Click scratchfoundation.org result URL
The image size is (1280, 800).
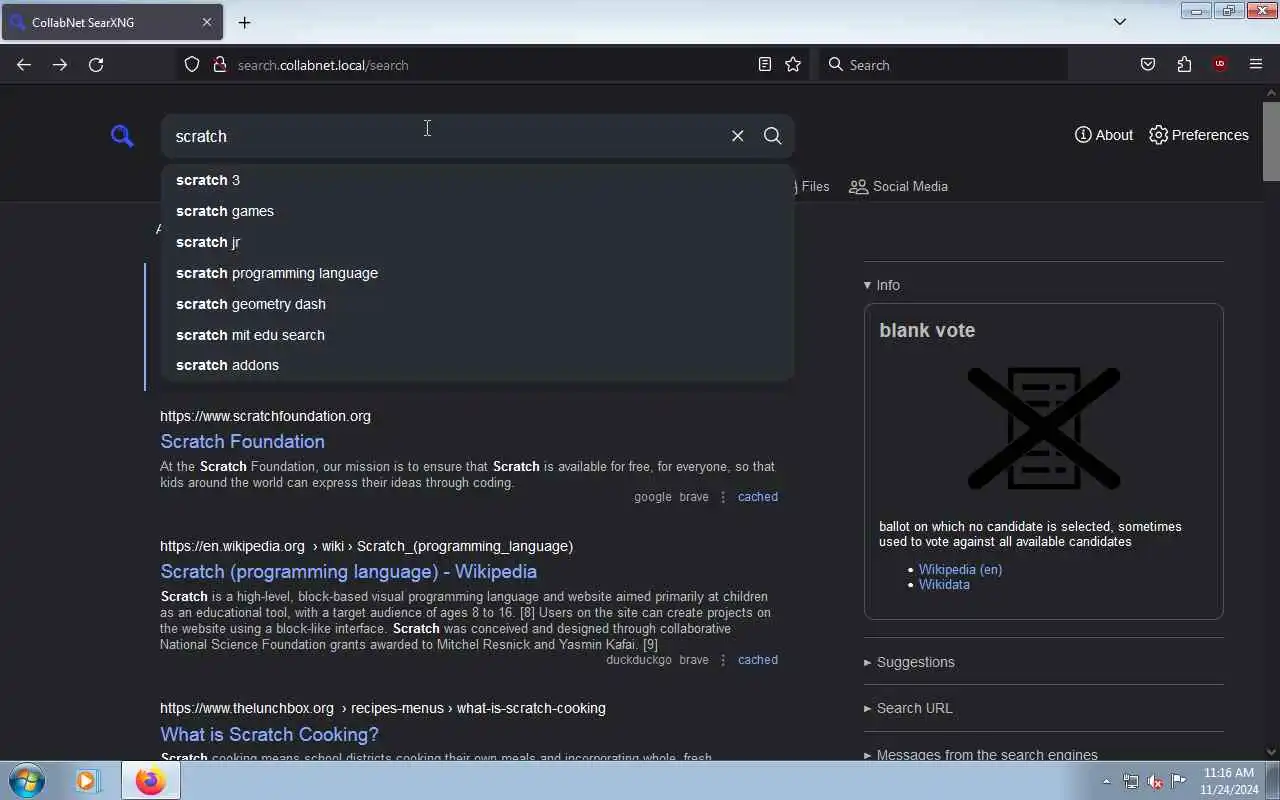tap(265, 416)
